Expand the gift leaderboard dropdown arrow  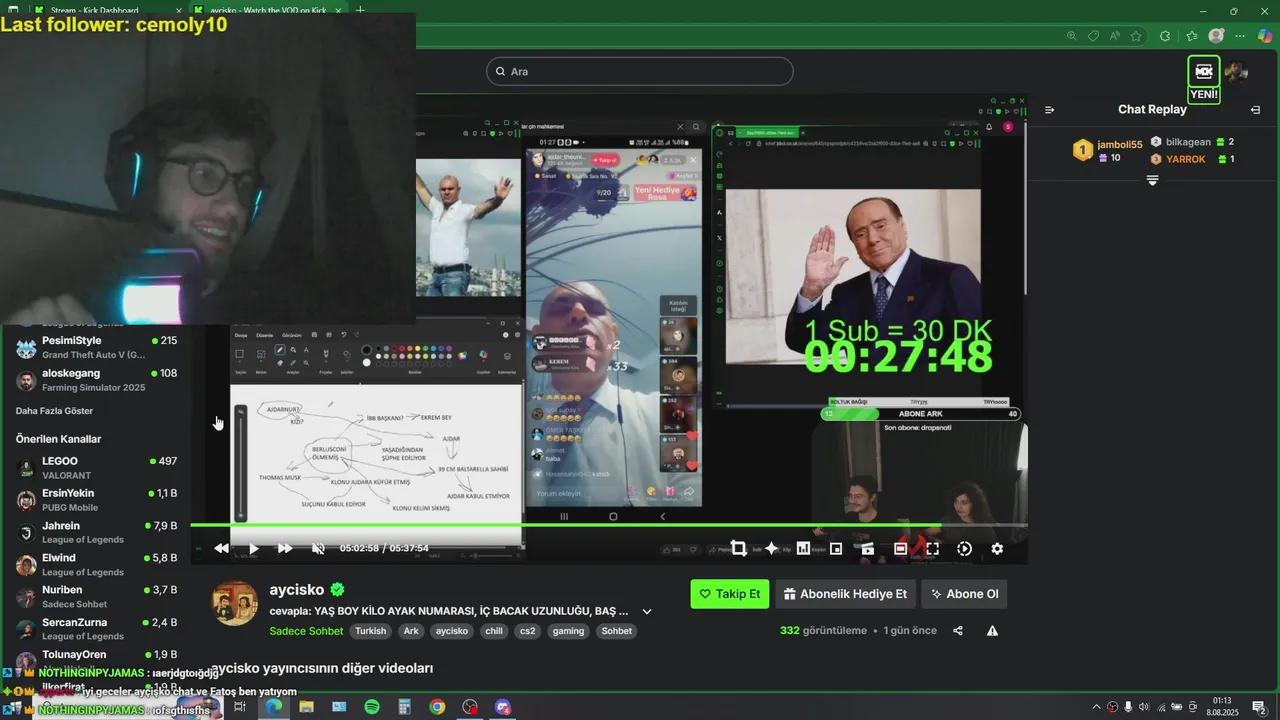click(x=1152, y=180)
